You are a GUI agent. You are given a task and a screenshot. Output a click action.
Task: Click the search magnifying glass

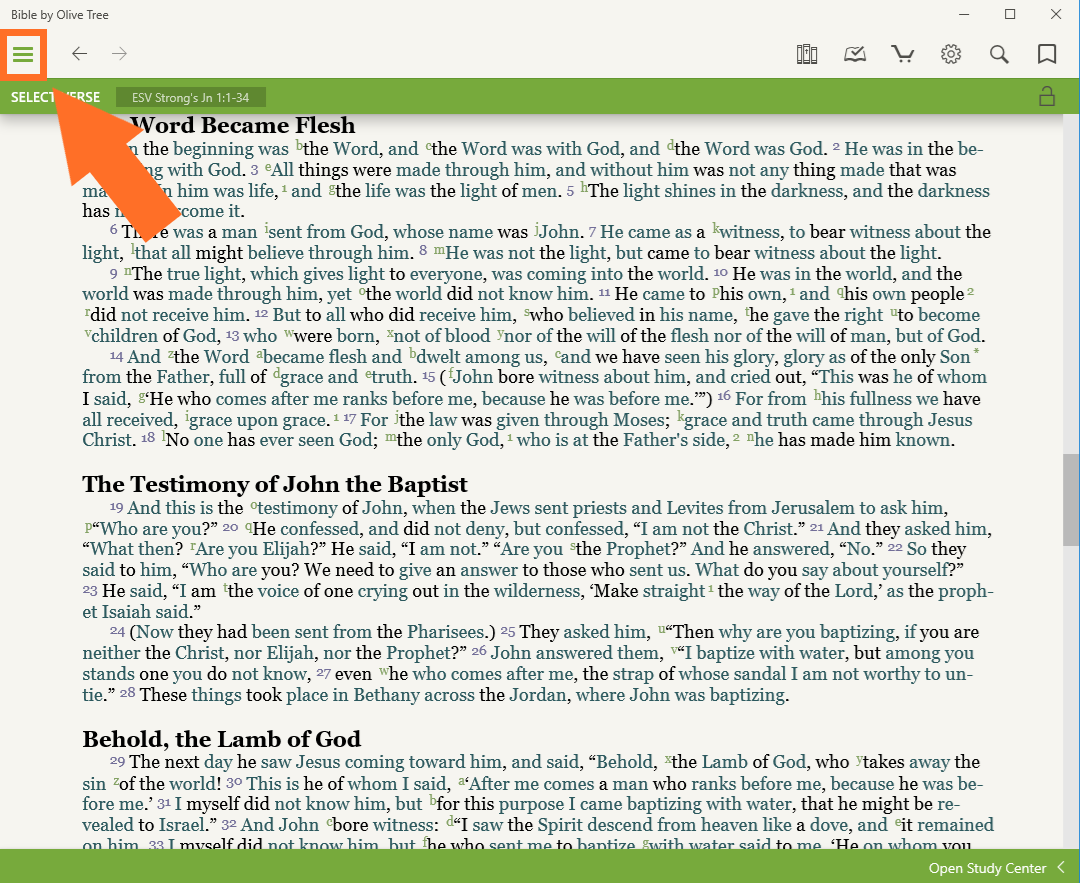tap(999, 54)
